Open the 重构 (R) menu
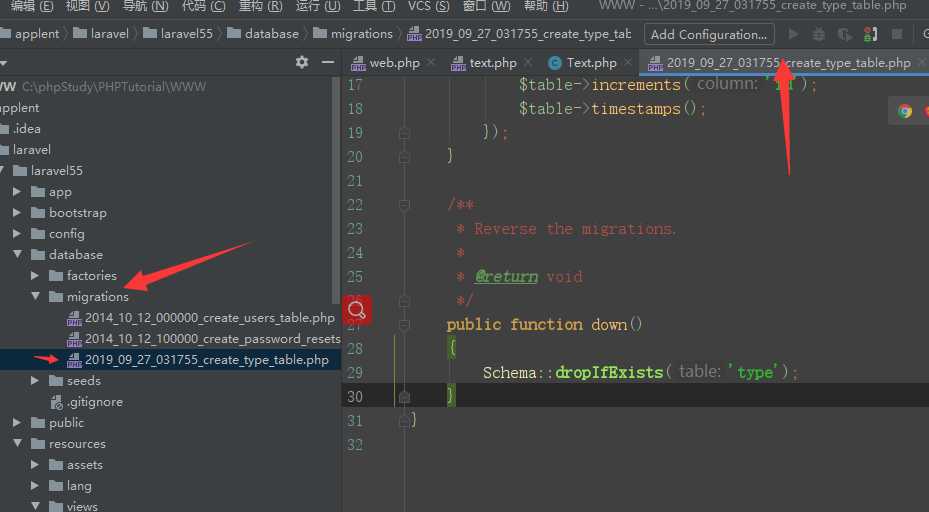The width and height of the screenshot is (929, 512). (x=260, y=6)
